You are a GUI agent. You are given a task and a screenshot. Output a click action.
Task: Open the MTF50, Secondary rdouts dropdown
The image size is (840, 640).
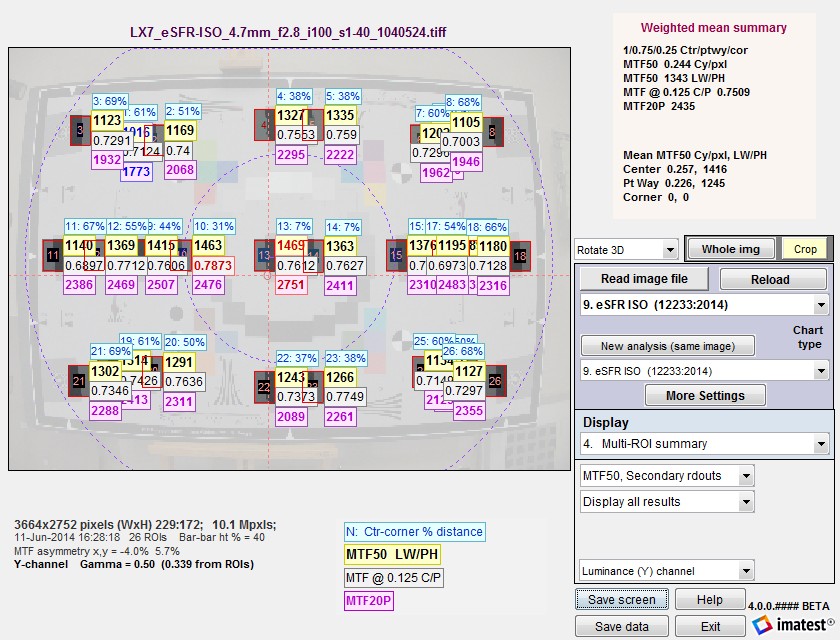click(667, 476)
